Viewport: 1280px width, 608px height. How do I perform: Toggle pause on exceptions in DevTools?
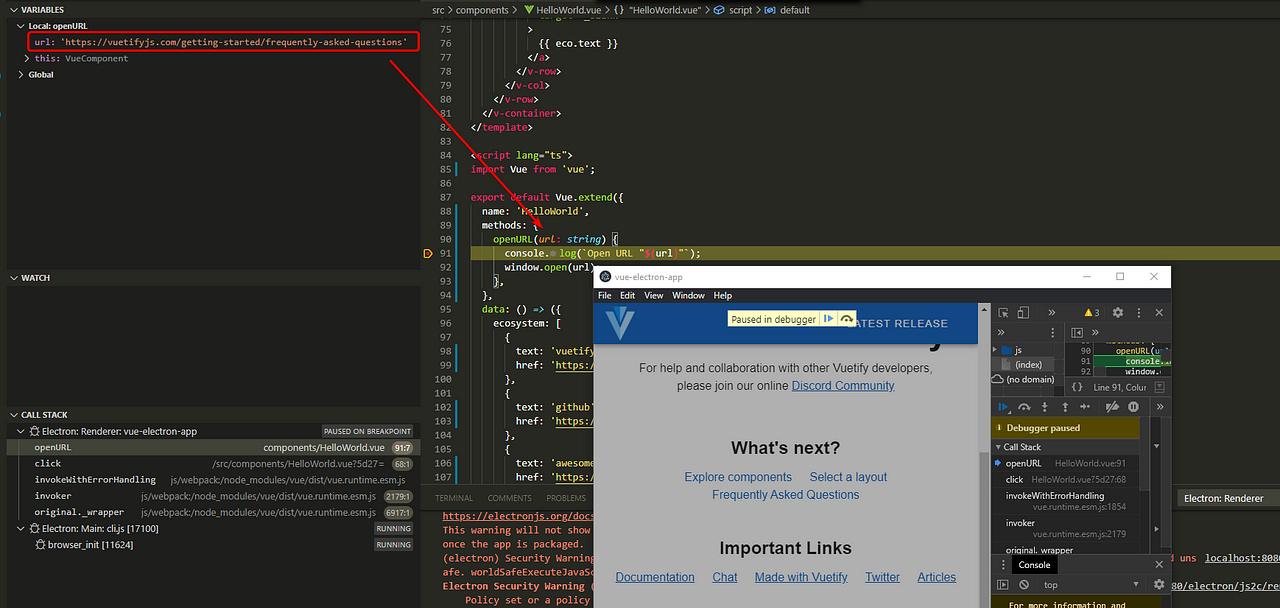tap(1133, 407)
